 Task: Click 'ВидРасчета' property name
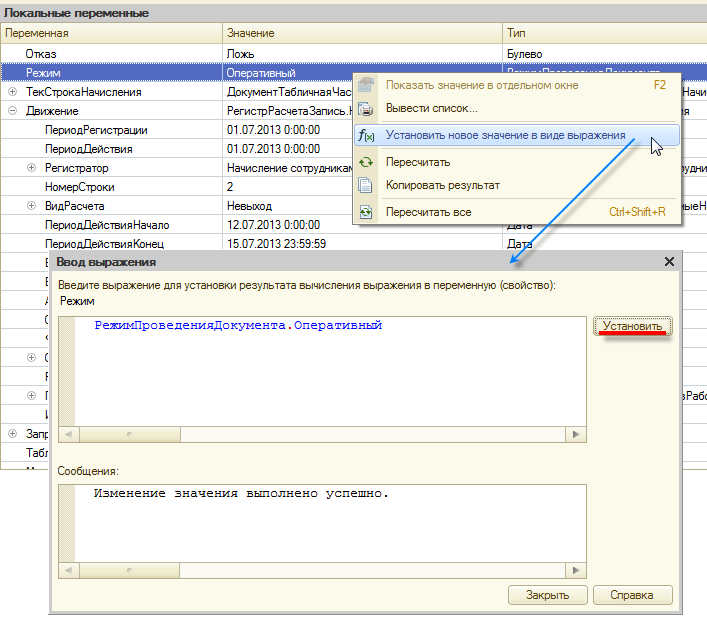pyautogui.click(x=74, y=206)
